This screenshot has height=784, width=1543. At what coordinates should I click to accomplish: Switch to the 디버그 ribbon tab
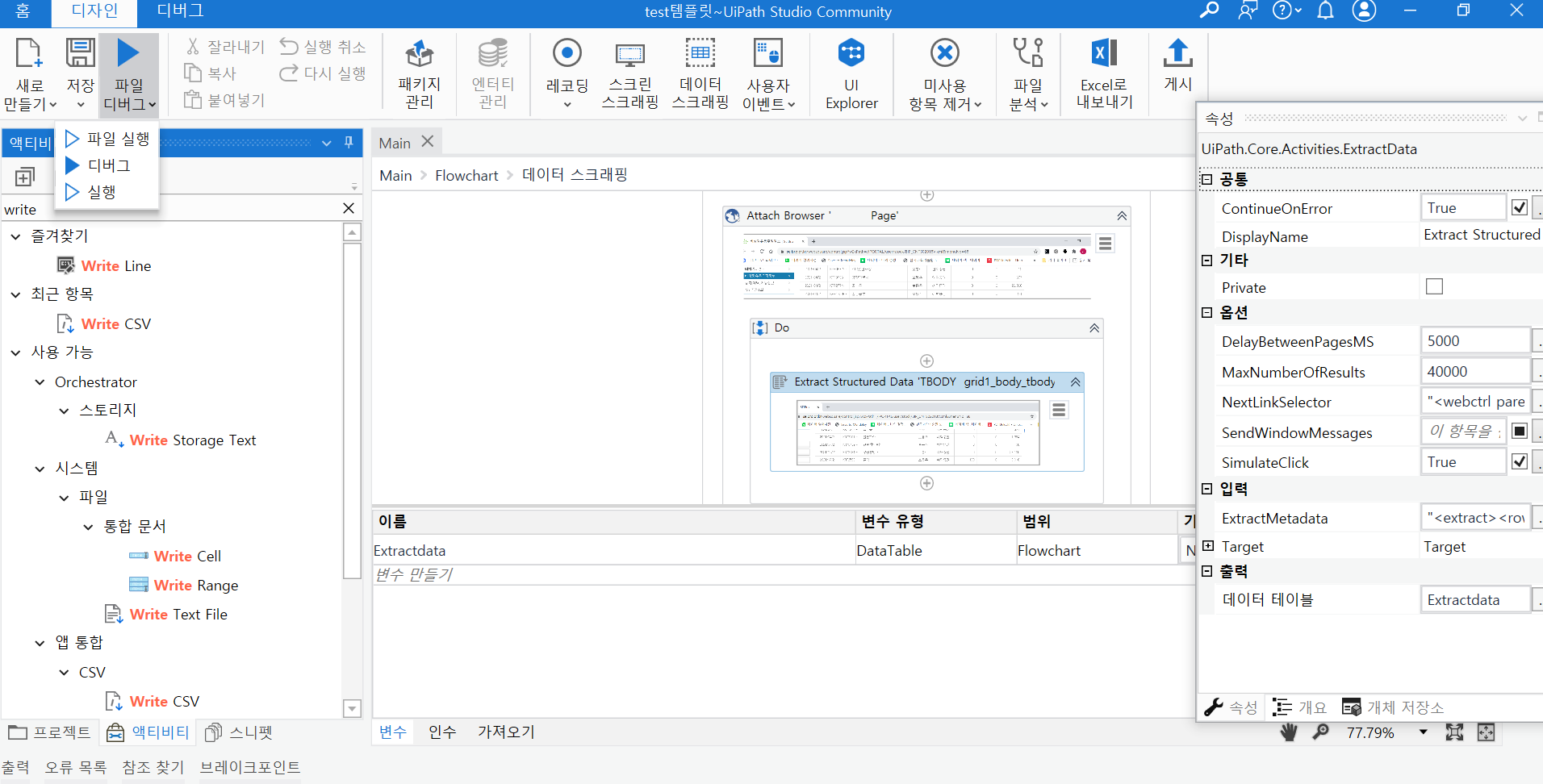180,11
